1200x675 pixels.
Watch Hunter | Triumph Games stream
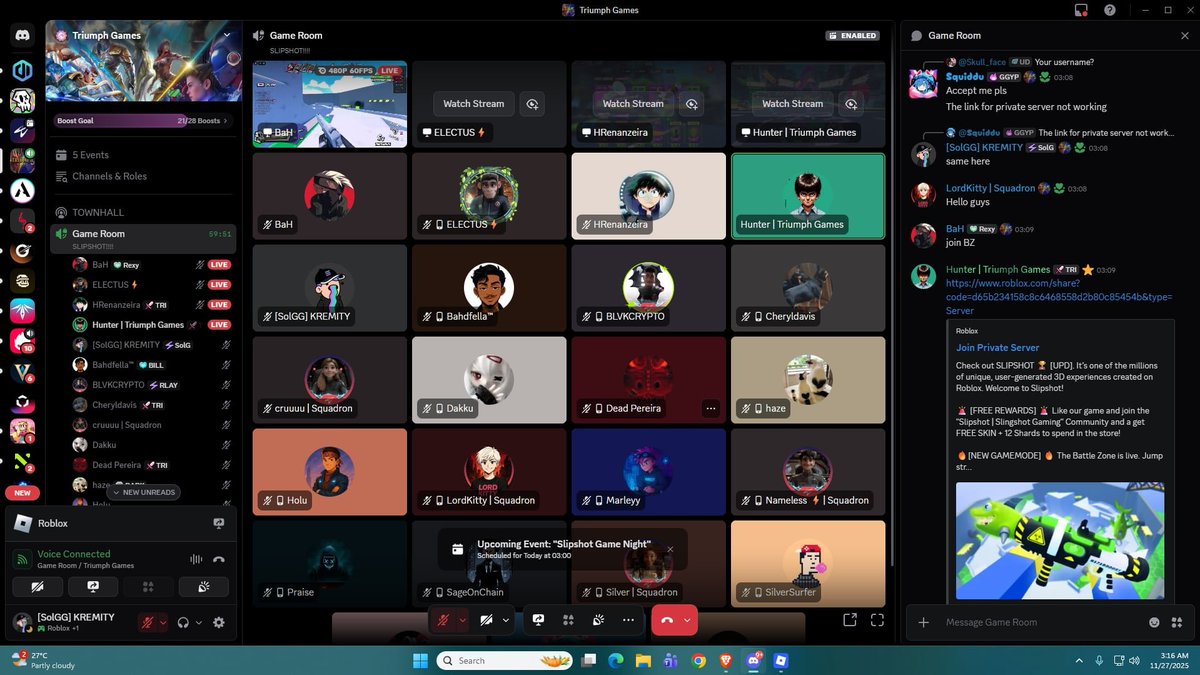(793, 103)
